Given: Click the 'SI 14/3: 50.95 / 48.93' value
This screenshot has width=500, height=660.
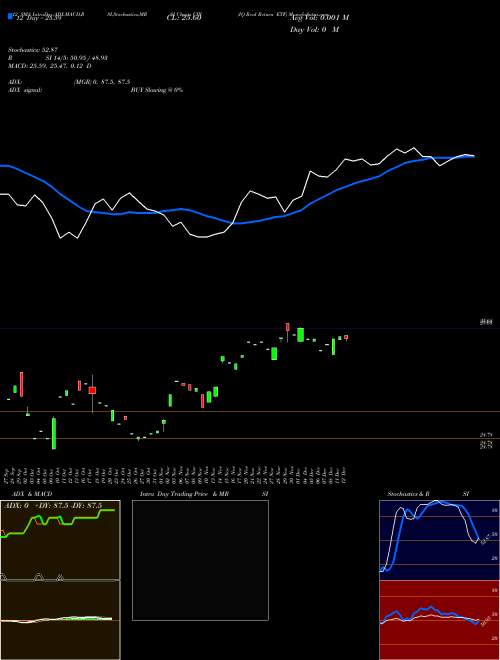Looking at the screenshot, I should pyautogui.click(x=77, y=58).
